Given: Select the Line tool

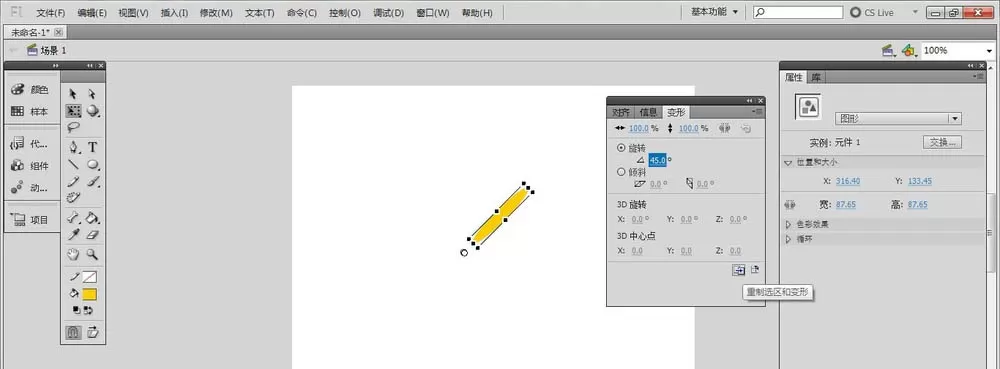Looking at the screenshot, I should point(73,164).
